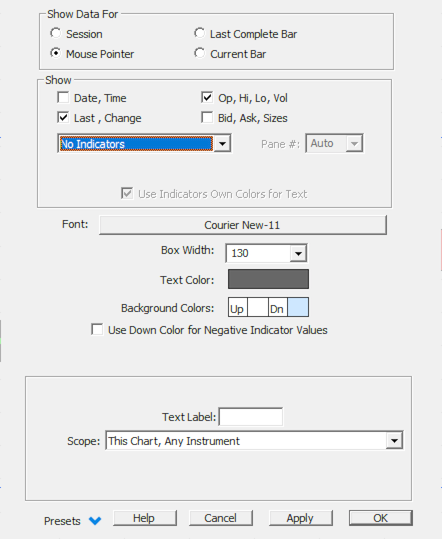Check Use Down Color for Negative Indicator Values
The width and height of the screenshot is (442, 539).
click(x=97, y=329)
